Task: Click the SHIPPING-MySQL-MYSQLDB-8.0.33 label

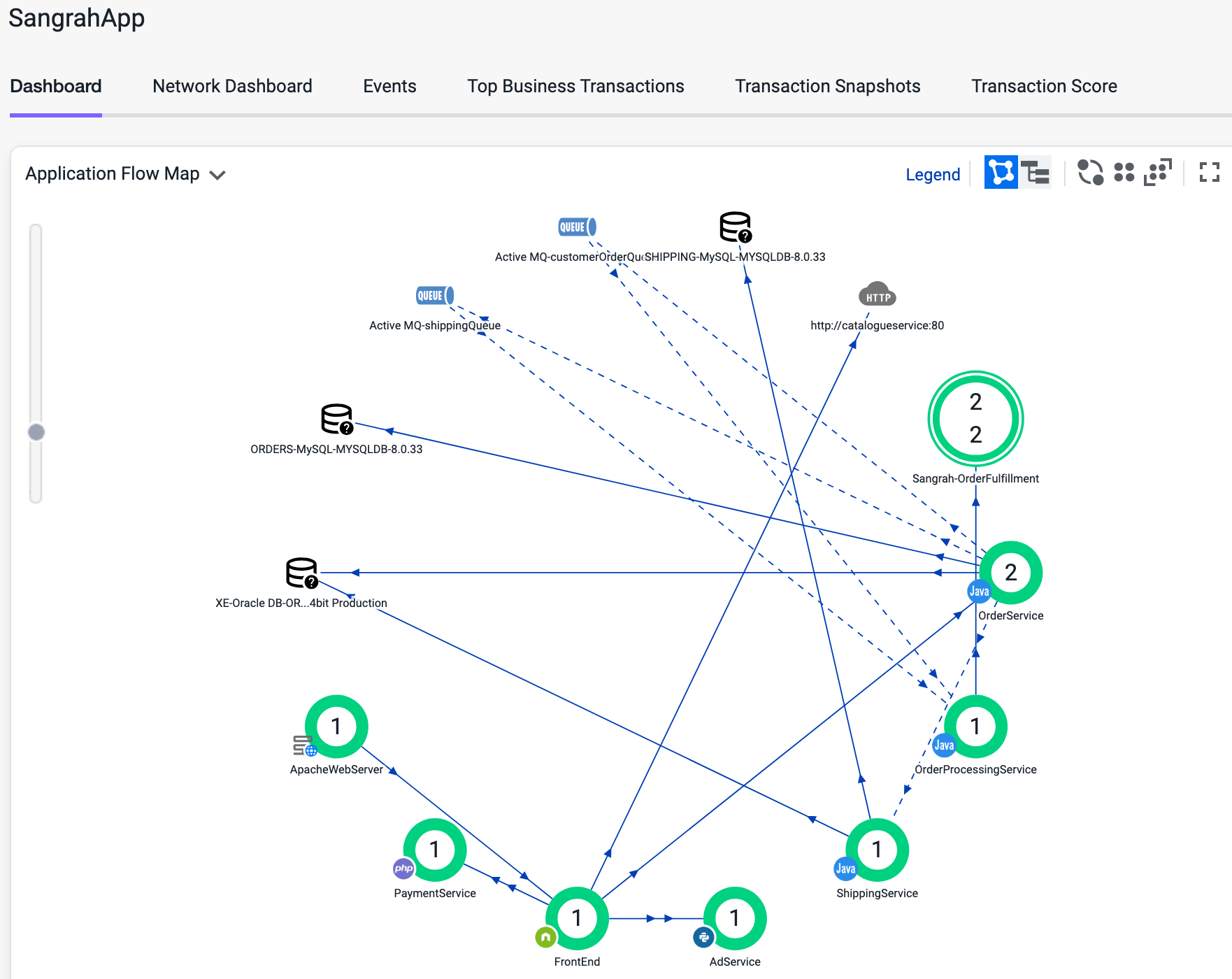Action: [735, 257]
